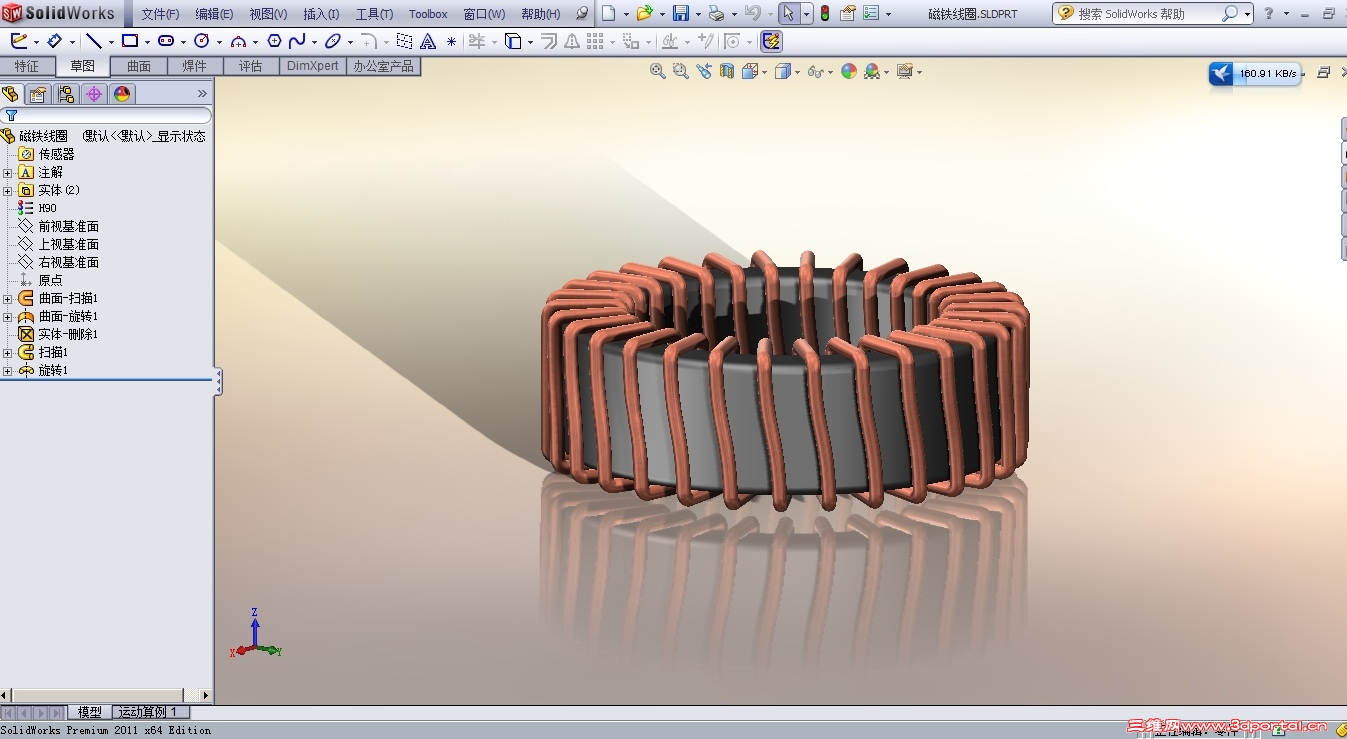Activate the Spline tool
Viewport: 1347px width, 739px height.
297,41
